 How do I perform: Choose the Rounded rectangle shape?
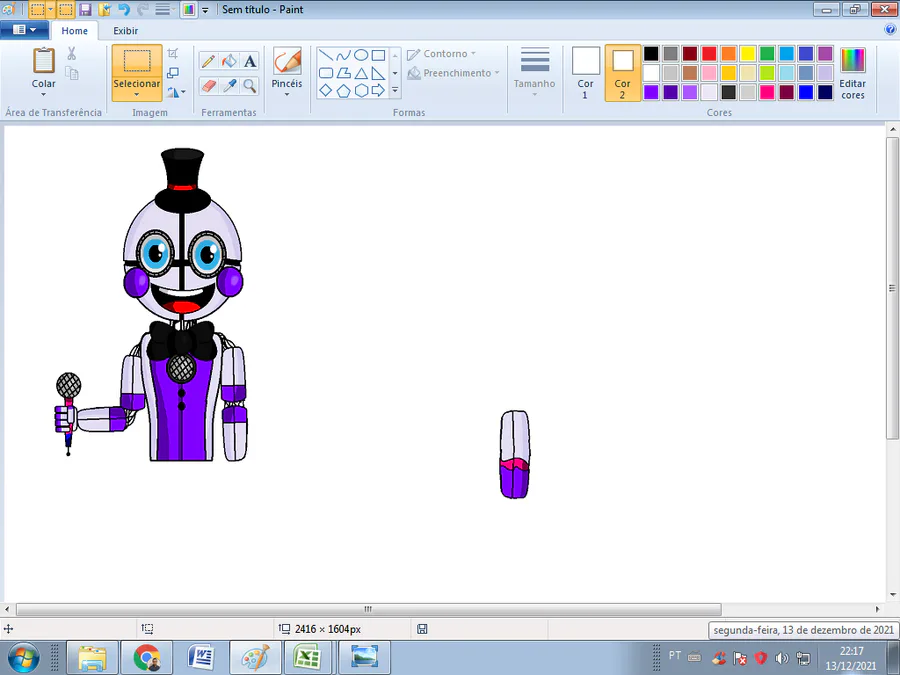[x=325, y=73]
